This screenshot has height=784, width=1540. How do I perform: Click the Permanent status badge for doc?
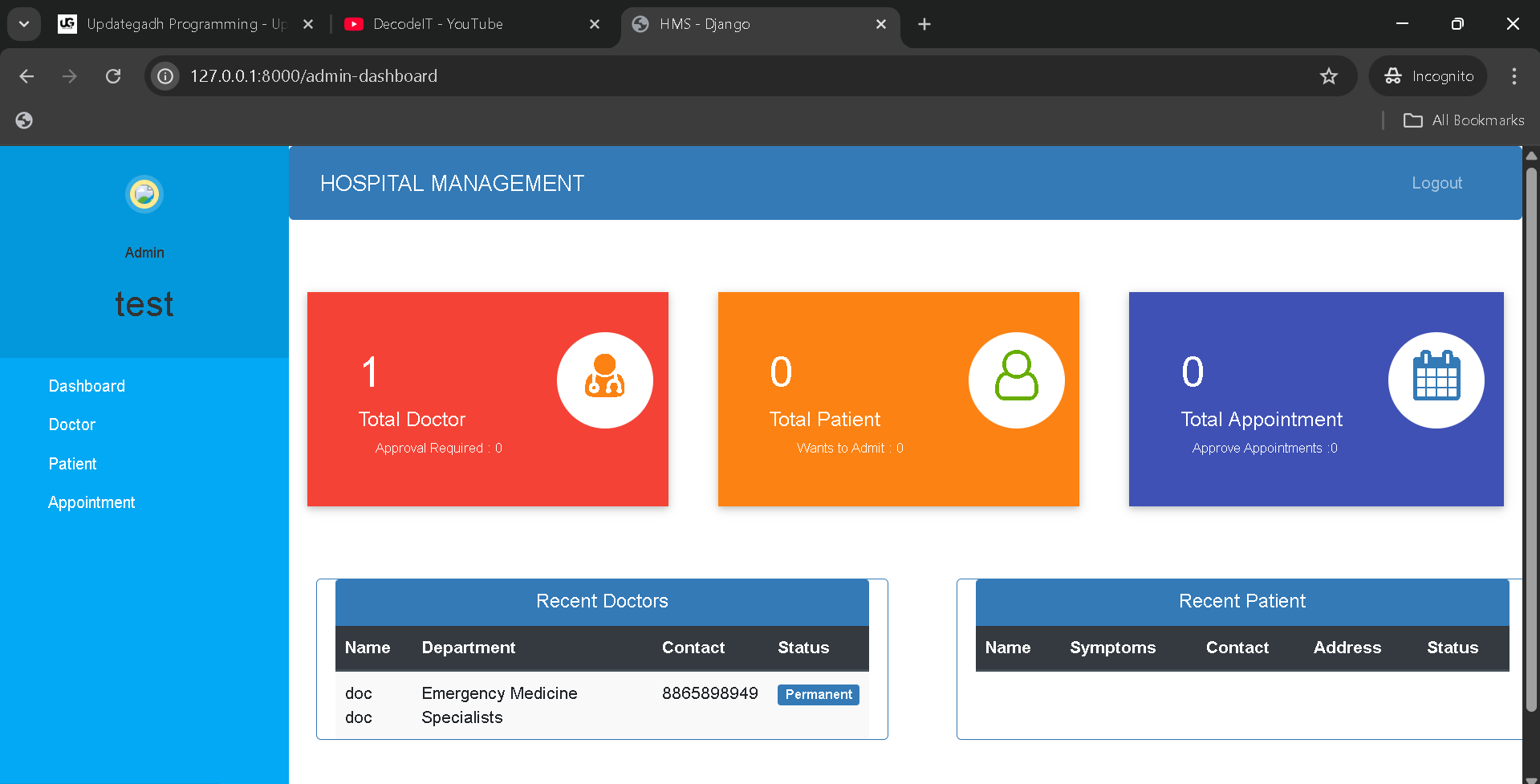818,694
